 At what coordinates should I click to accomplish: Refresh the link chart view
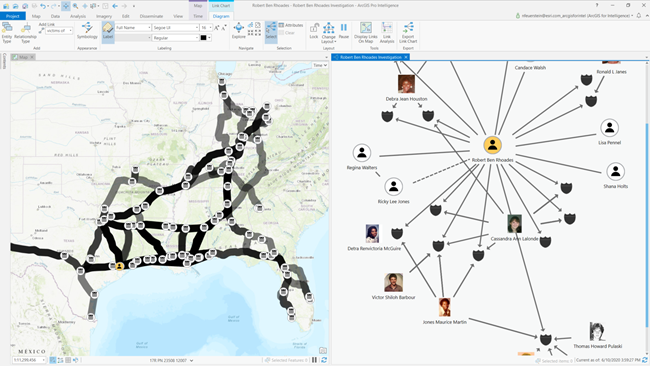point(645,360)
